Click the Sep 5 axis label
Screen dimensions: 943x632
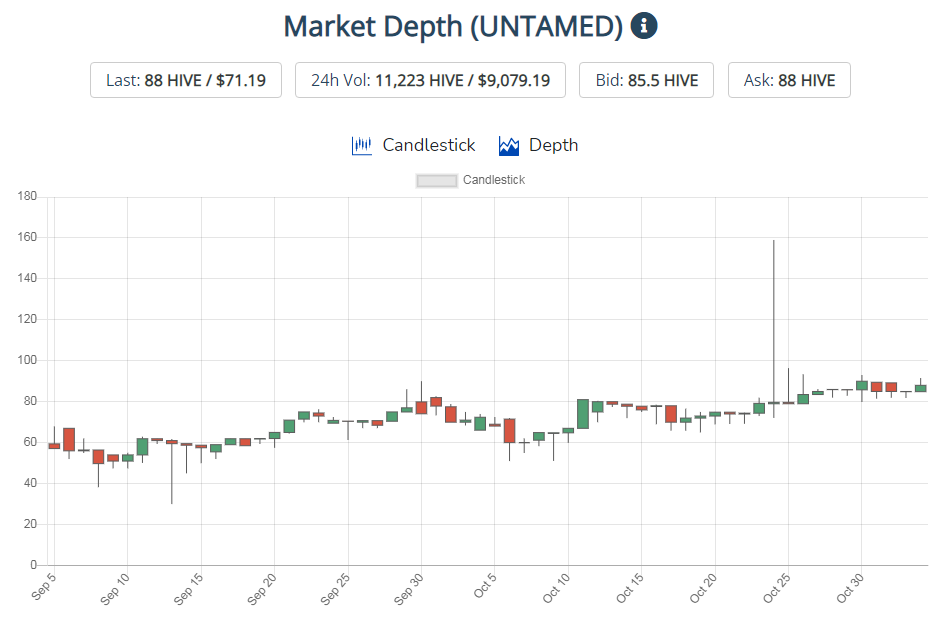tap(43, 587)
